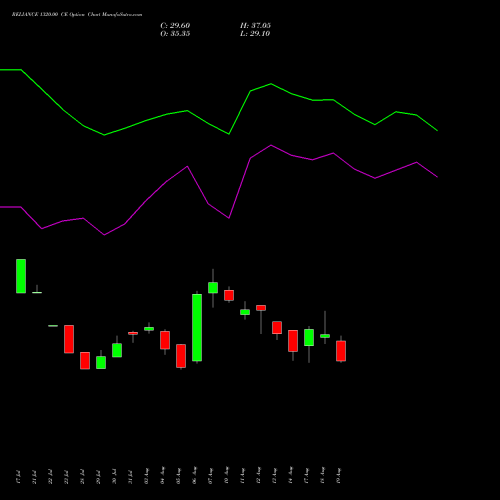
Task: Click the RELIANCE 1320.00 CE Option chart title
Action: click(x=77, y=15)
